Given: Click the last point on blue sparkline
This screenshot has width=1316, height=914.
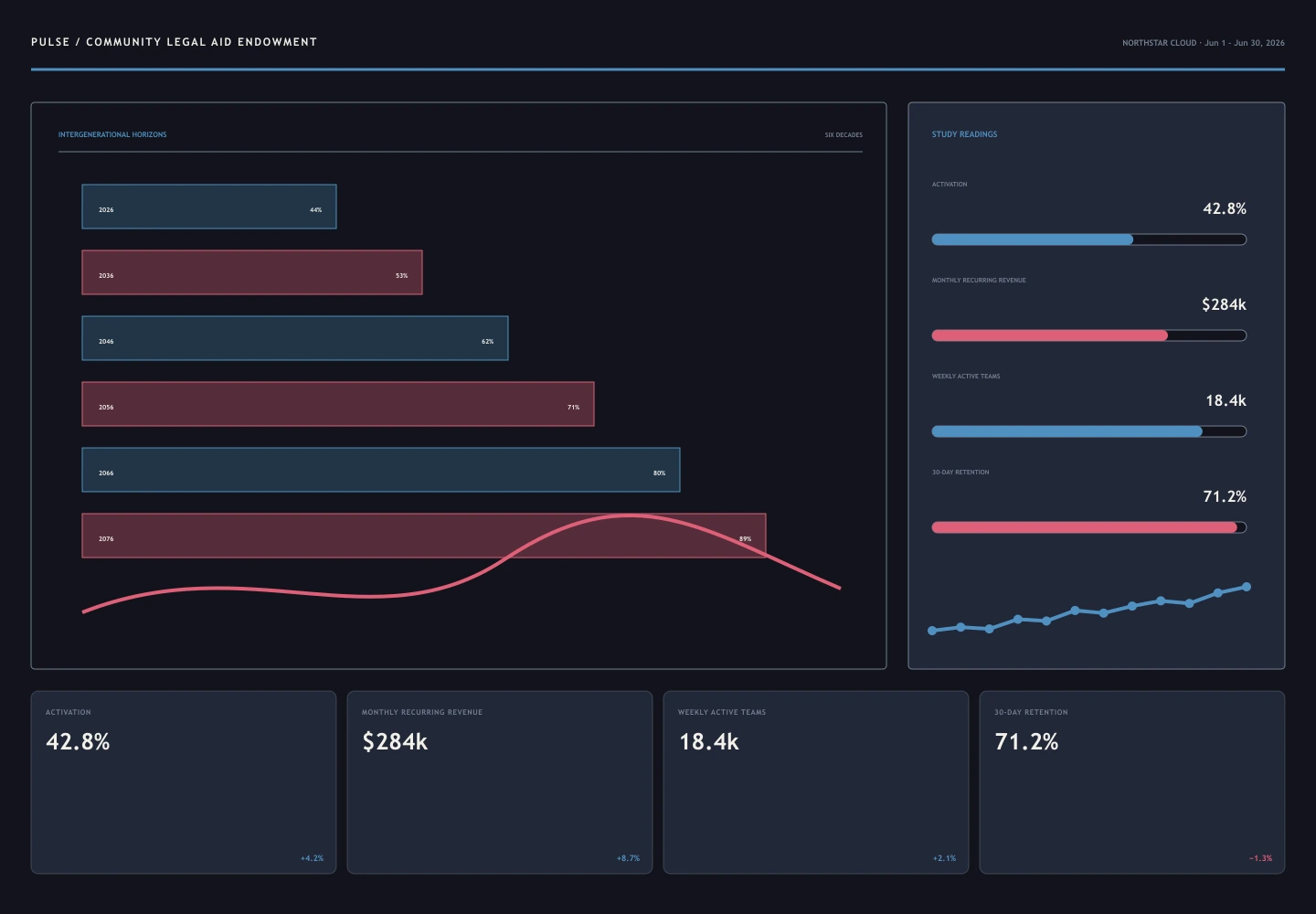Looking at the screenshot, I should (1247, 587).
